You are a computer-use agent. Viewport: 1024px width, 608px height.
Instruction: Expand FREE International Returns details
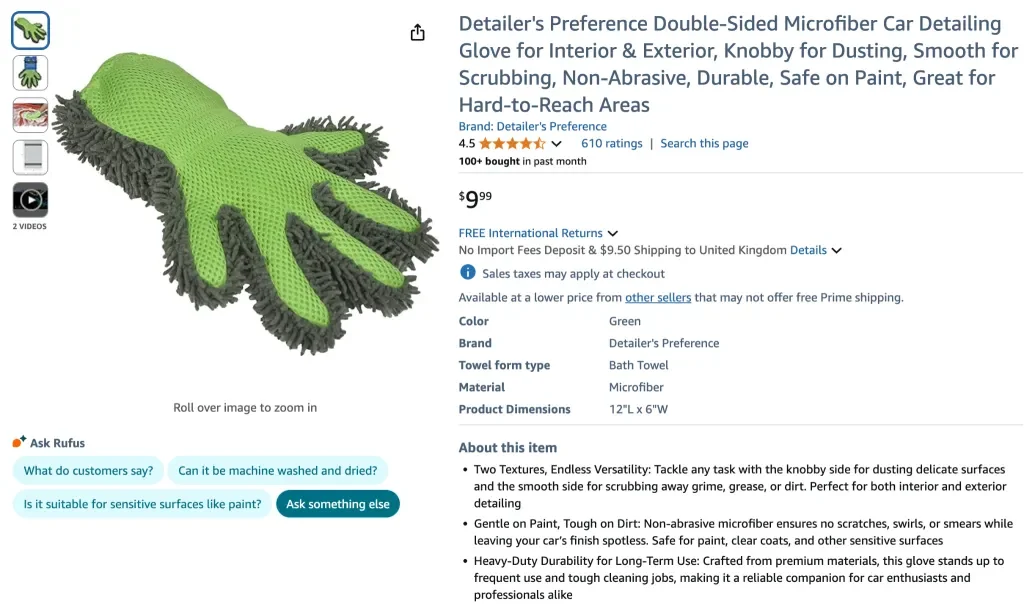612,233
